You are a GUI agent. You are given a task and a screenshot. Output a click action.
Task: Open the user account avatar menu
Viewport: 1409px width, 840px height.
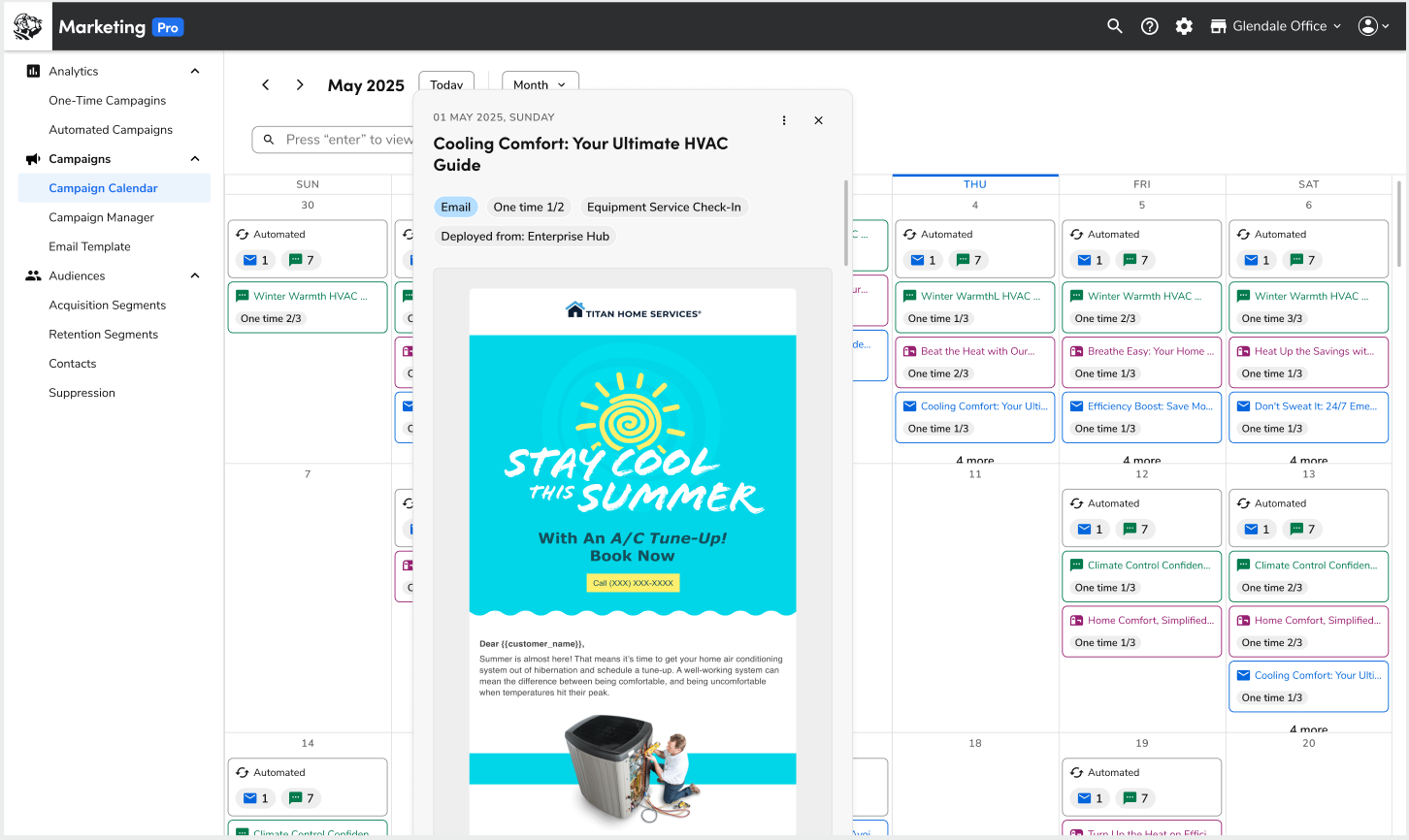[x=1374, y=26]
